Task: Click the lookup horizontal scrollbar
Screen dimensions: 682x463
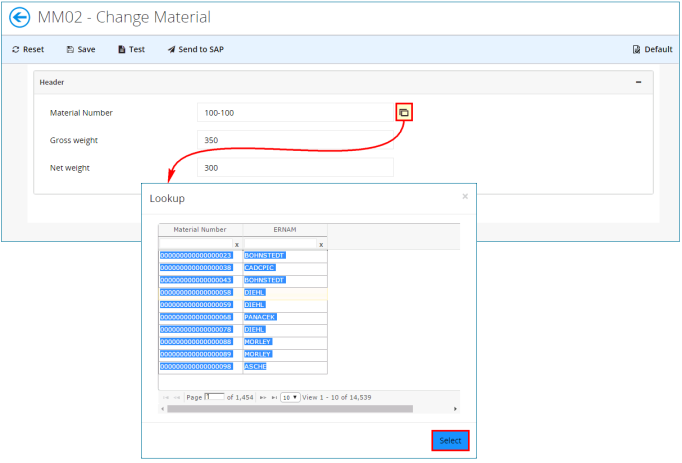Action: point(290,409)
